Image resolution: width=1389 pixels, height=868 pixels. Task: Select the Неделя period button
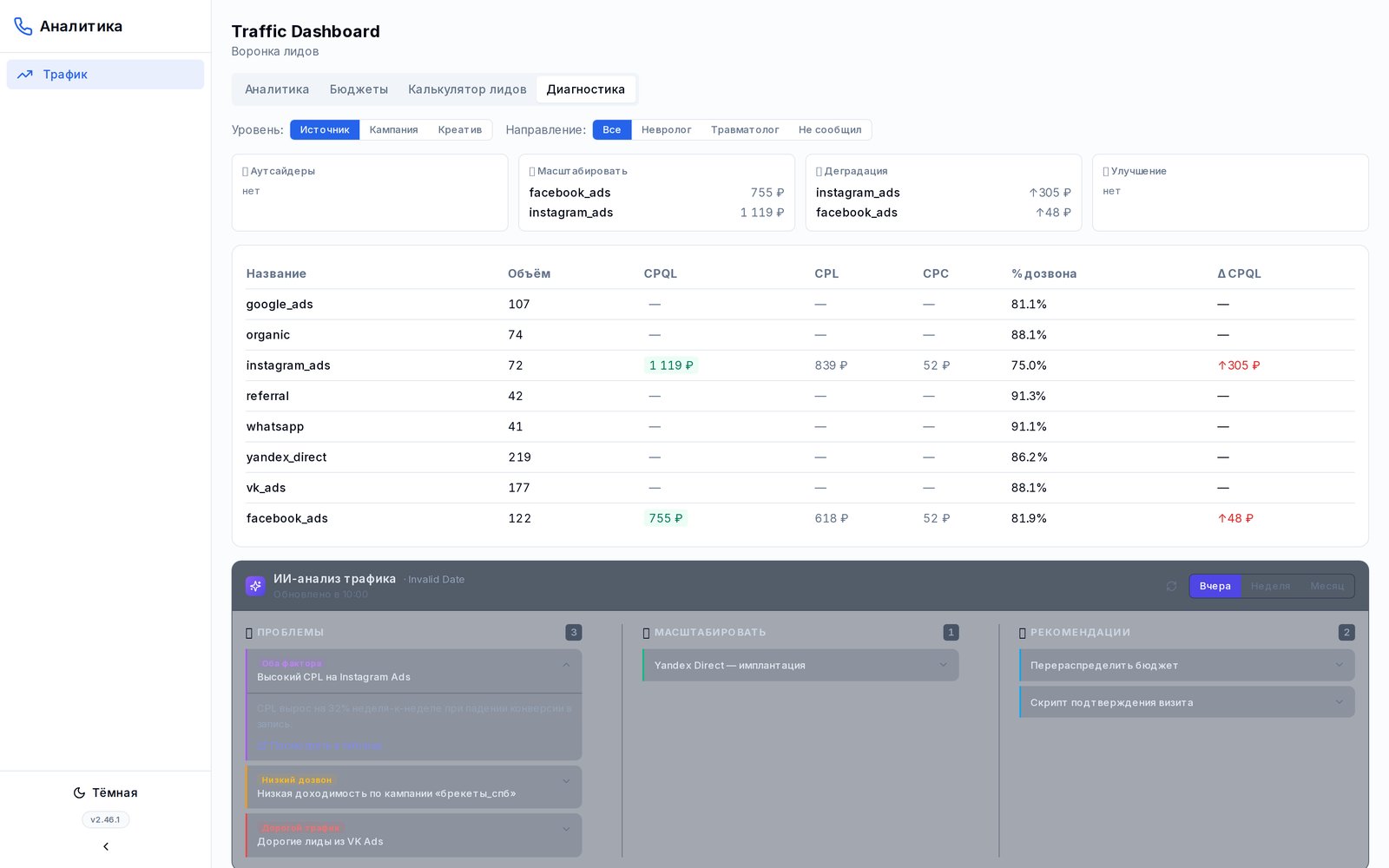(x=1271, y=586)
